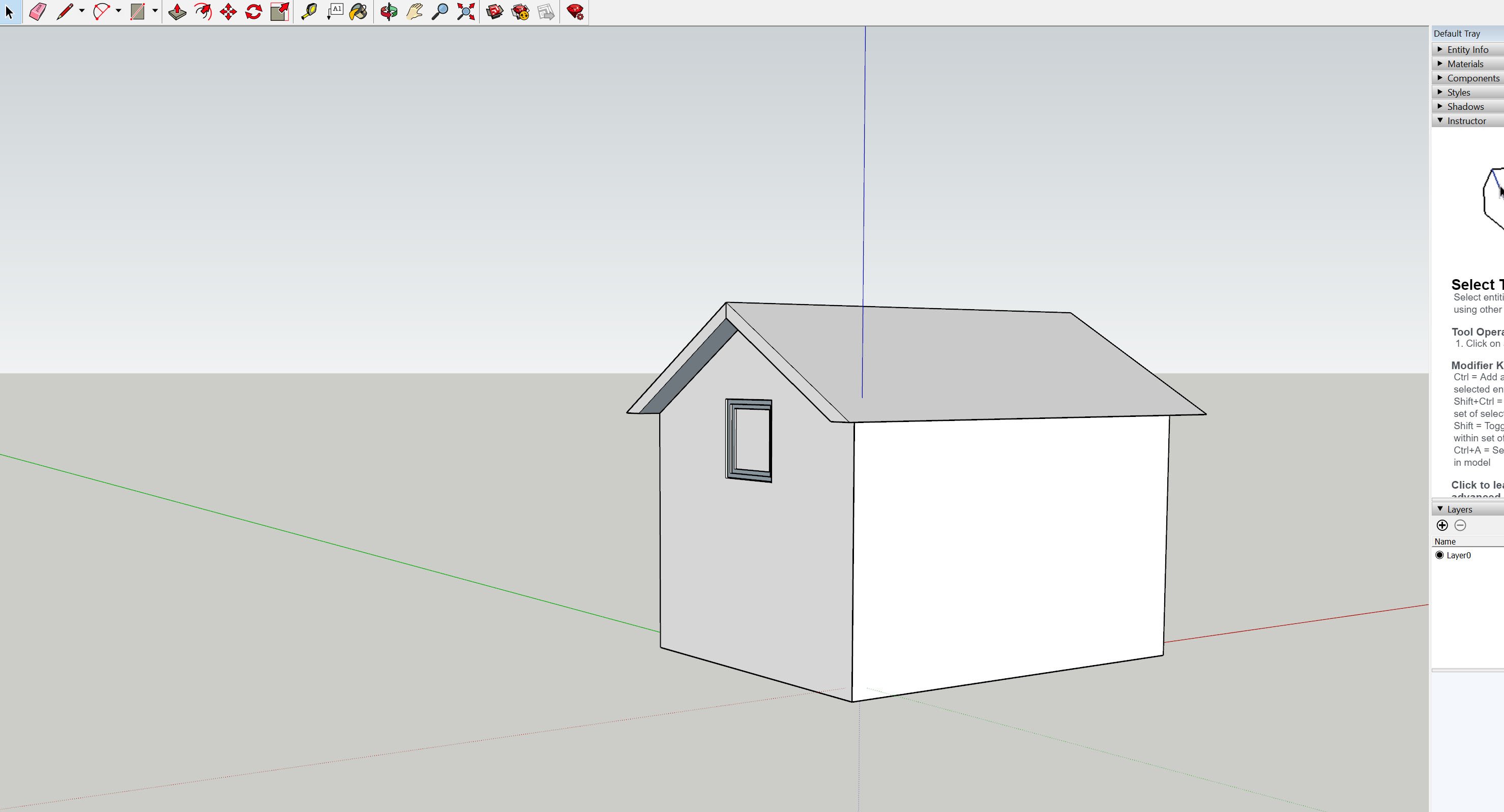Screen dimensions: 1504x812
Task: Set Layer0 as active layer radio
Action: [x=1439, y=555]
